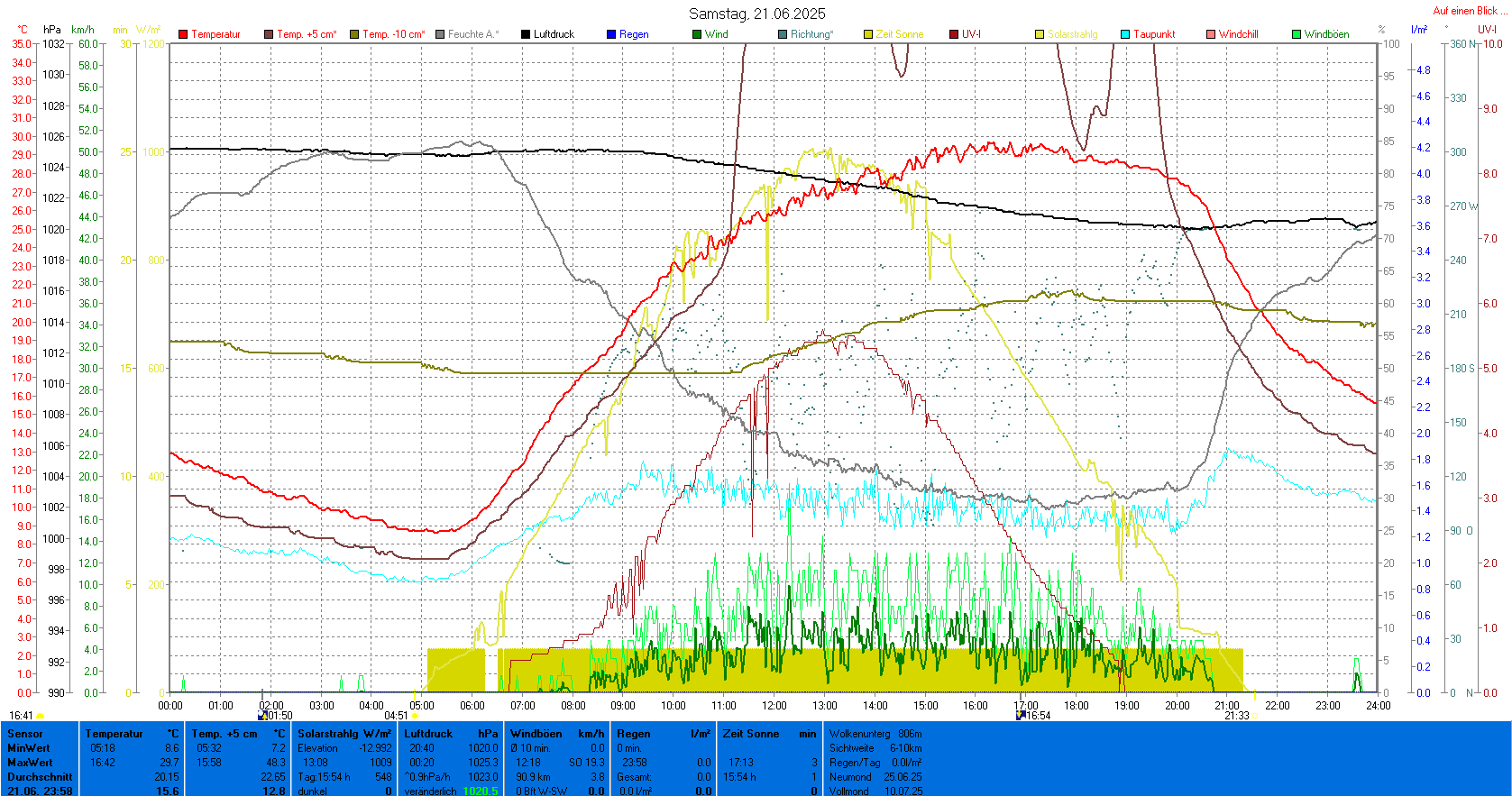Click the dark red UV-I legend swatch
Image resolution: width=1512 pixels, height=796 pixels.
pyautogui.click(x=954, y=34)
